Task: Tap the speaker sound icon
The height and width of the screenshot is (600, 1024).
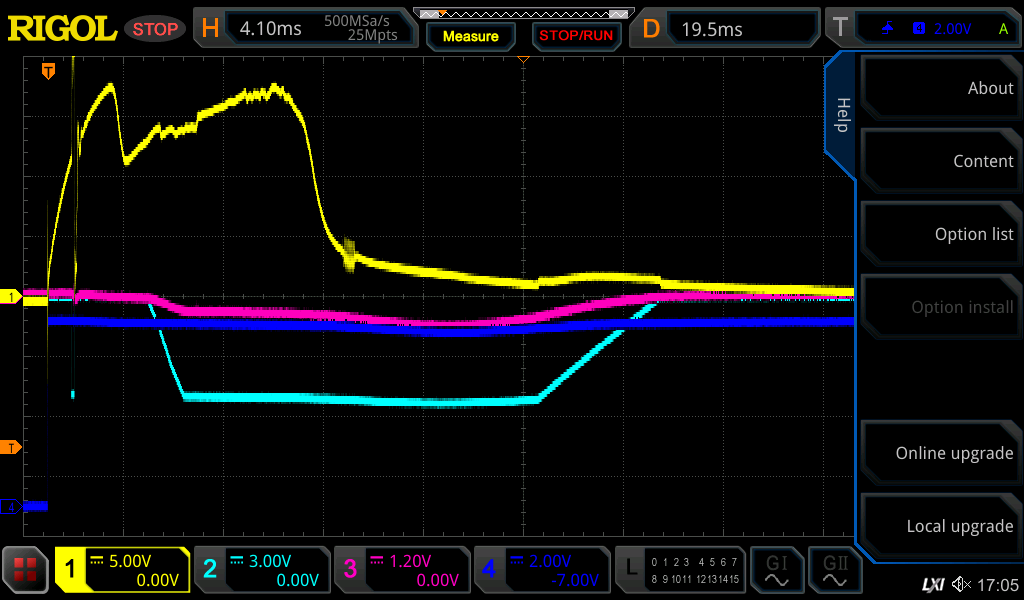Action: tap(960, 584)
